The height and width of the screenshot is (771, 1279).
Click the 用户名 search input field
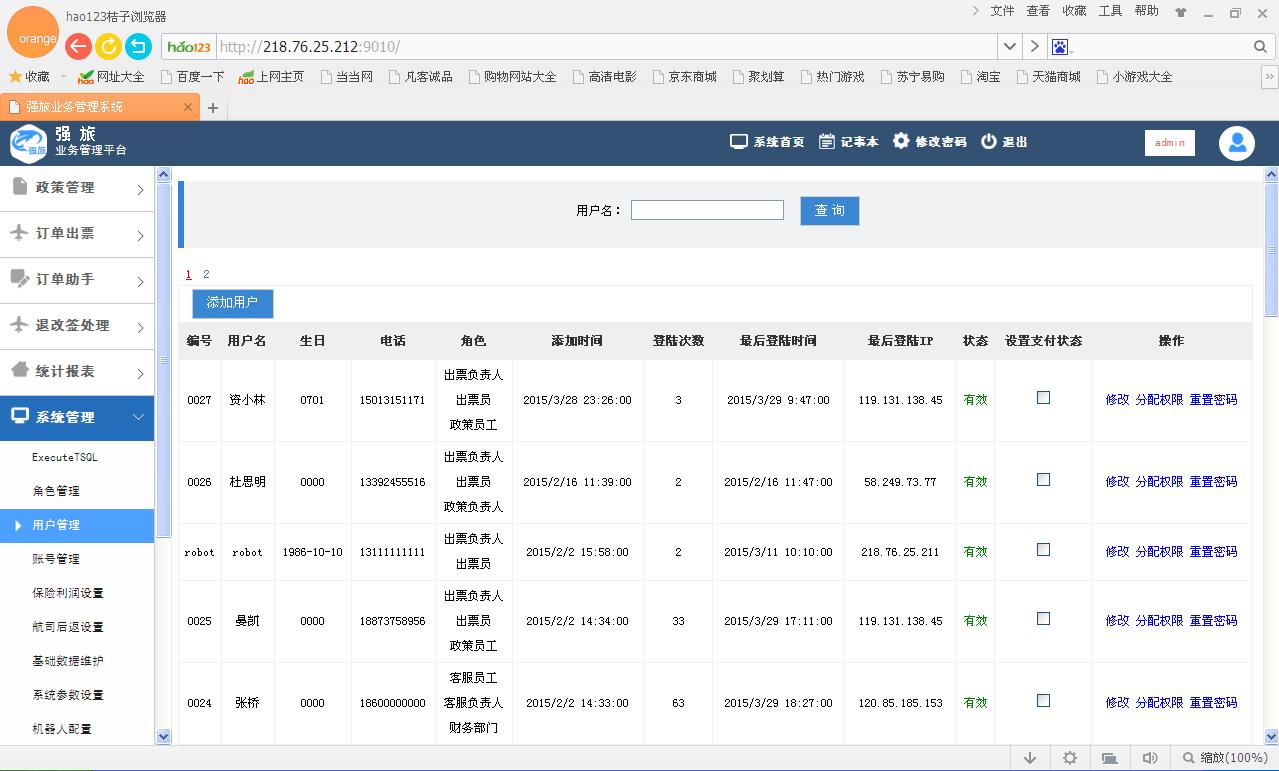pyautogui.click(x=707, y=210)
